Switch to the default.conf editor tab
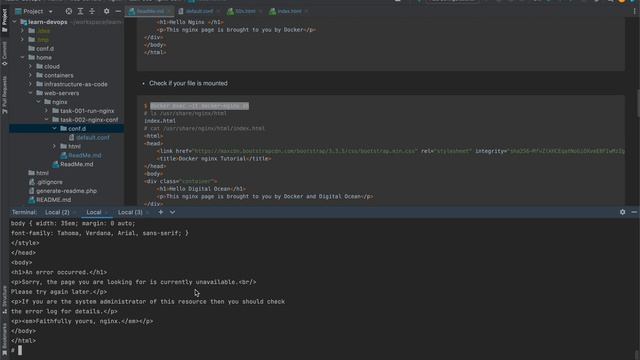640x360 pixels. (x=199, y=11)
